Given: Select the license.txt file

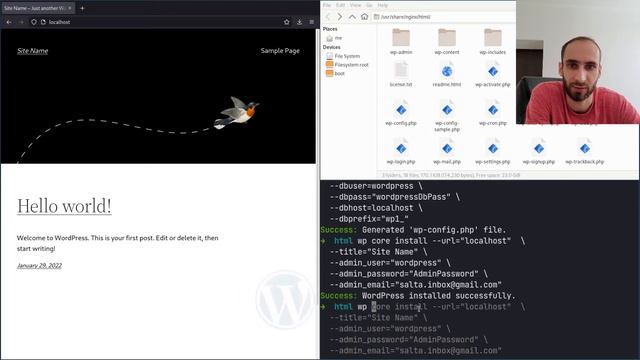Looking at the screenshot, I should 401,74.
